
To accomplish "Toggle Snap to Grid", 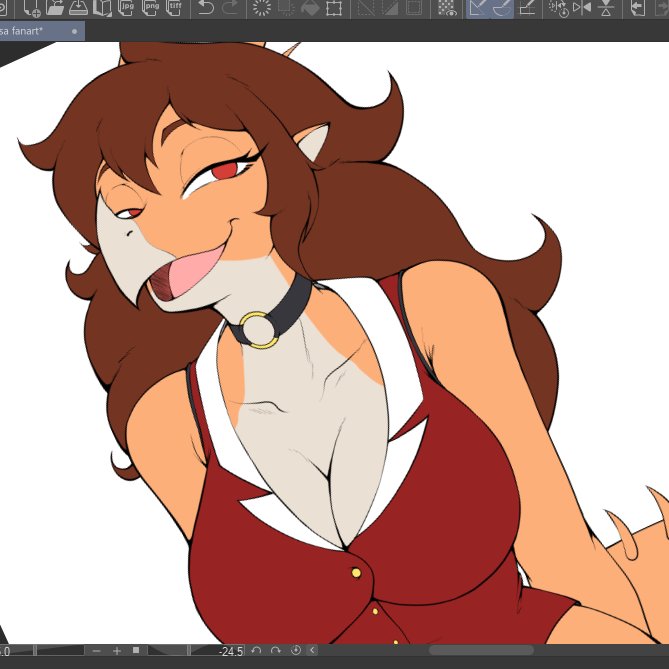I will pyautogui.click(x=527, y=8).
